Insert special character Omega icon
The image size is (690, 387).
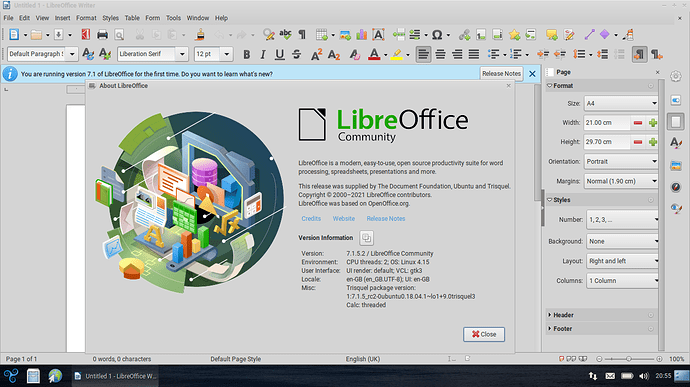tap(437, 34)
